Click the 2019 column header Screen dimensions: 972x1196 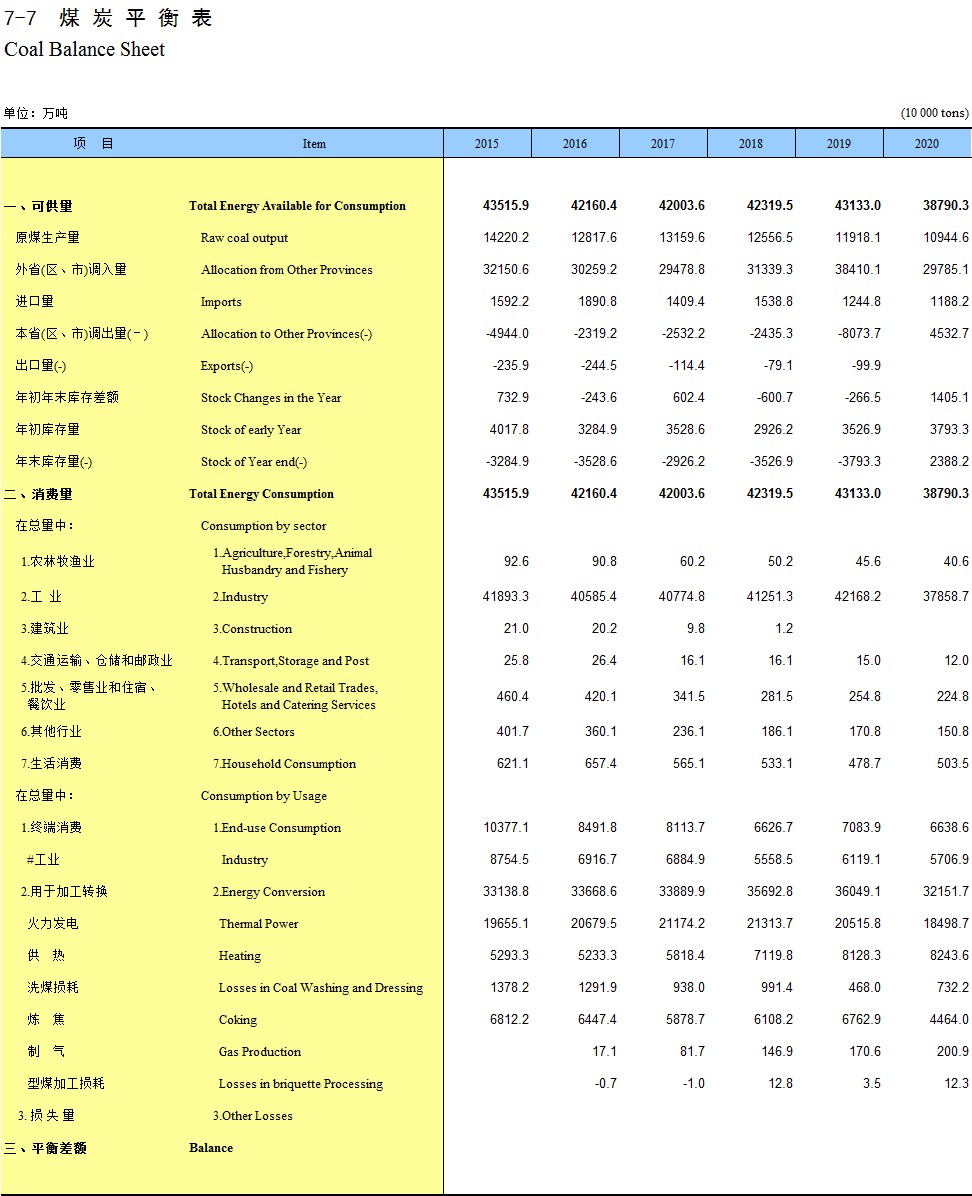[x=838, y=143]
